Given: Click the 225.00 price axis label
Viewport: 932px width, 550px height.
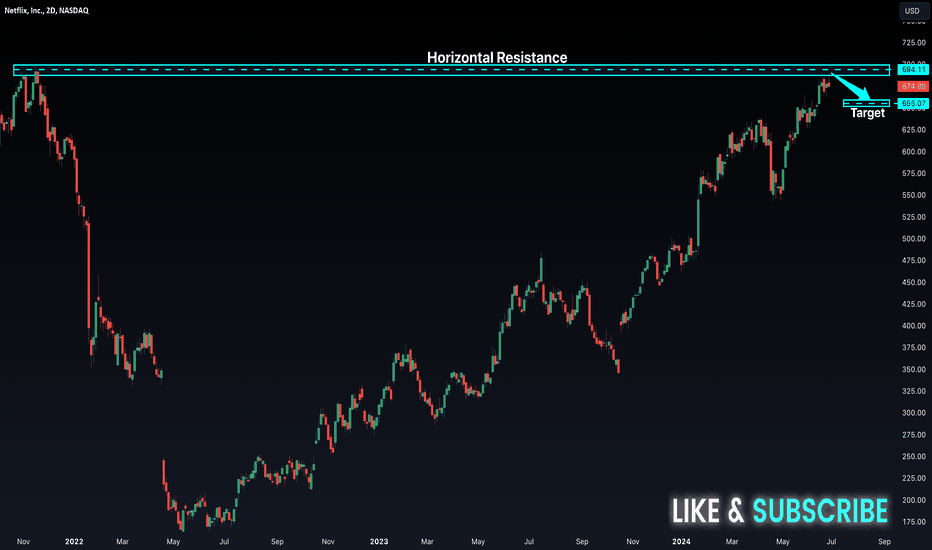Looking at the screenshot, I should coord(914,478).
